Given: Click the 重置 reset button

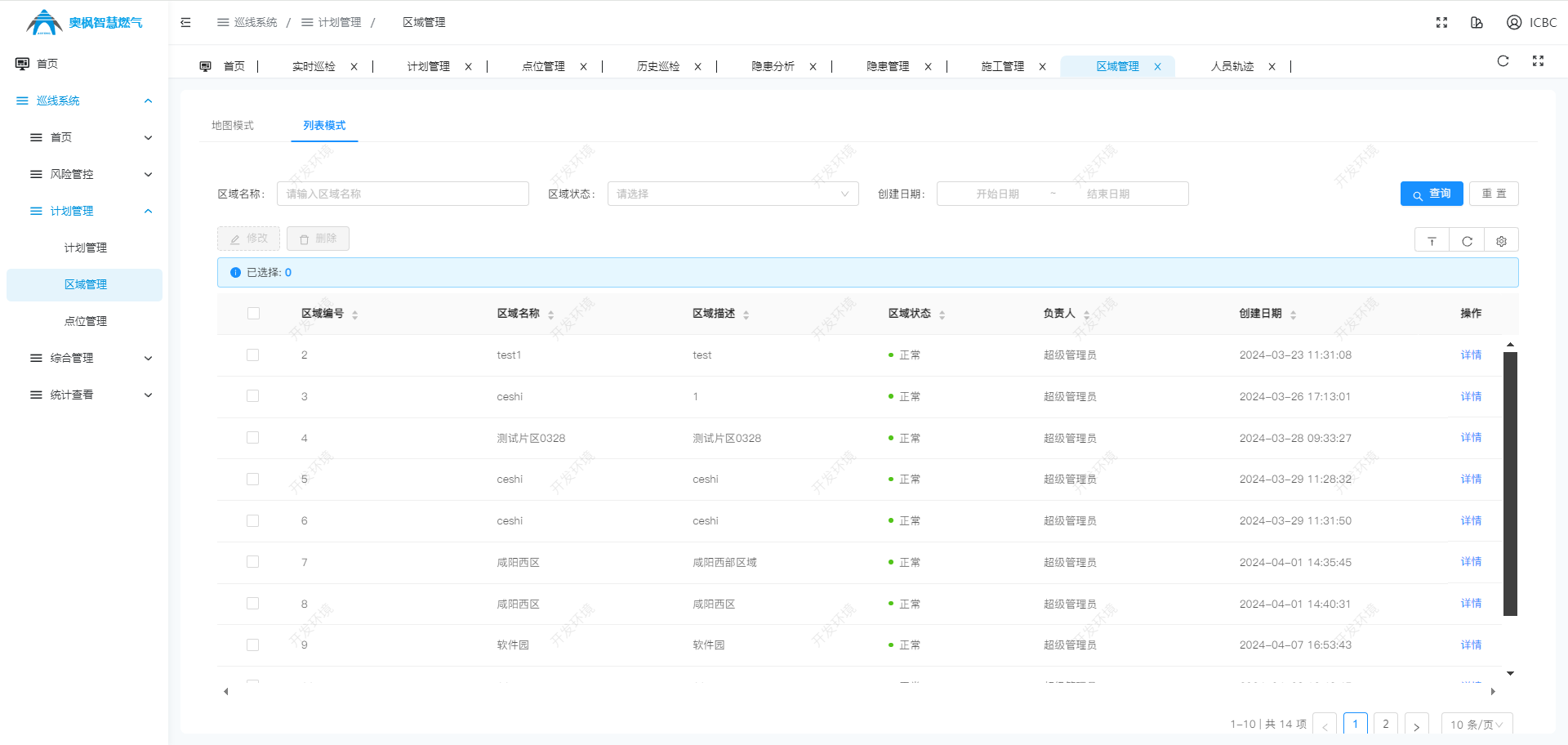Looking at the screenshot, I should click(1494, 194).
